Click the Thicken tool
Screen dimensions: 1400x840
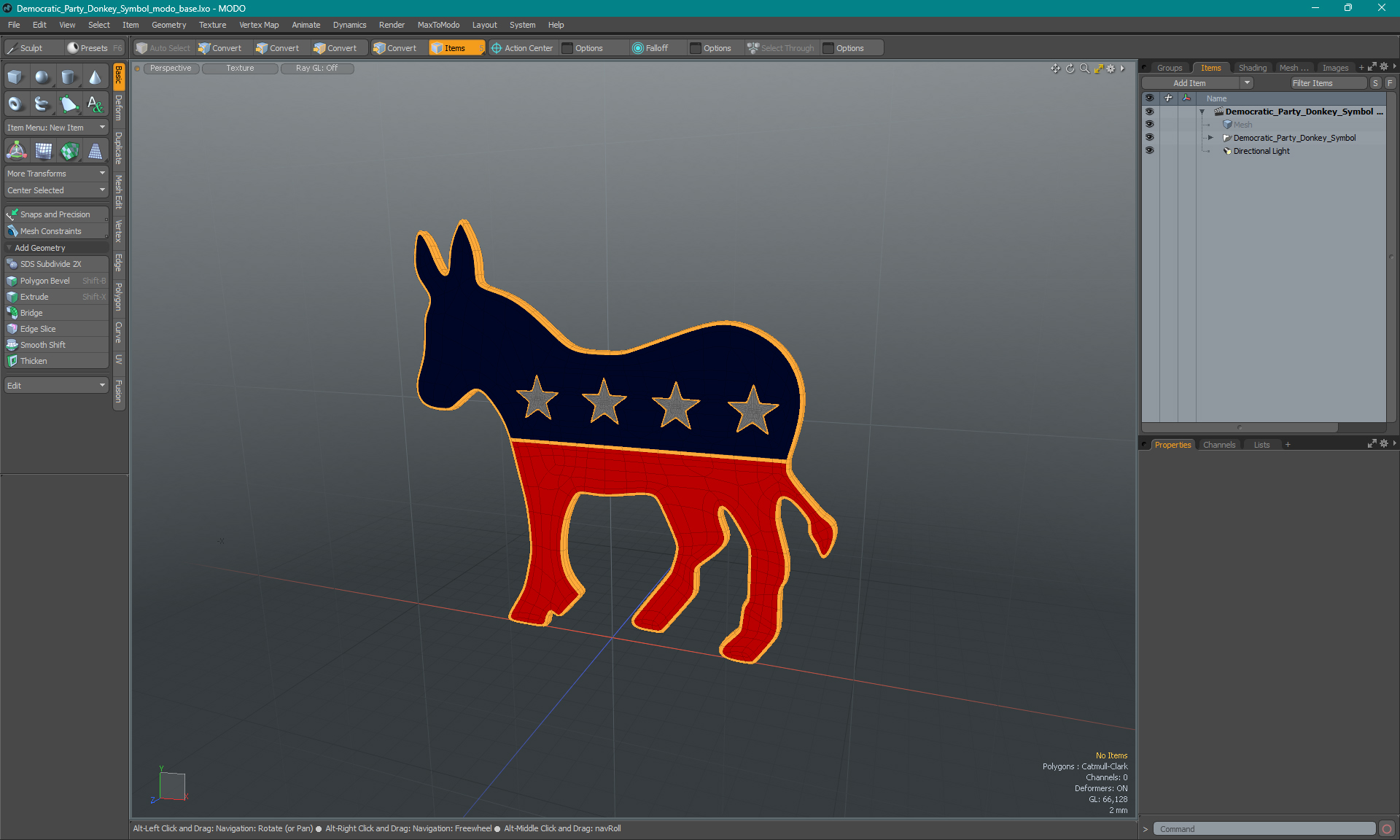(57, 361)
